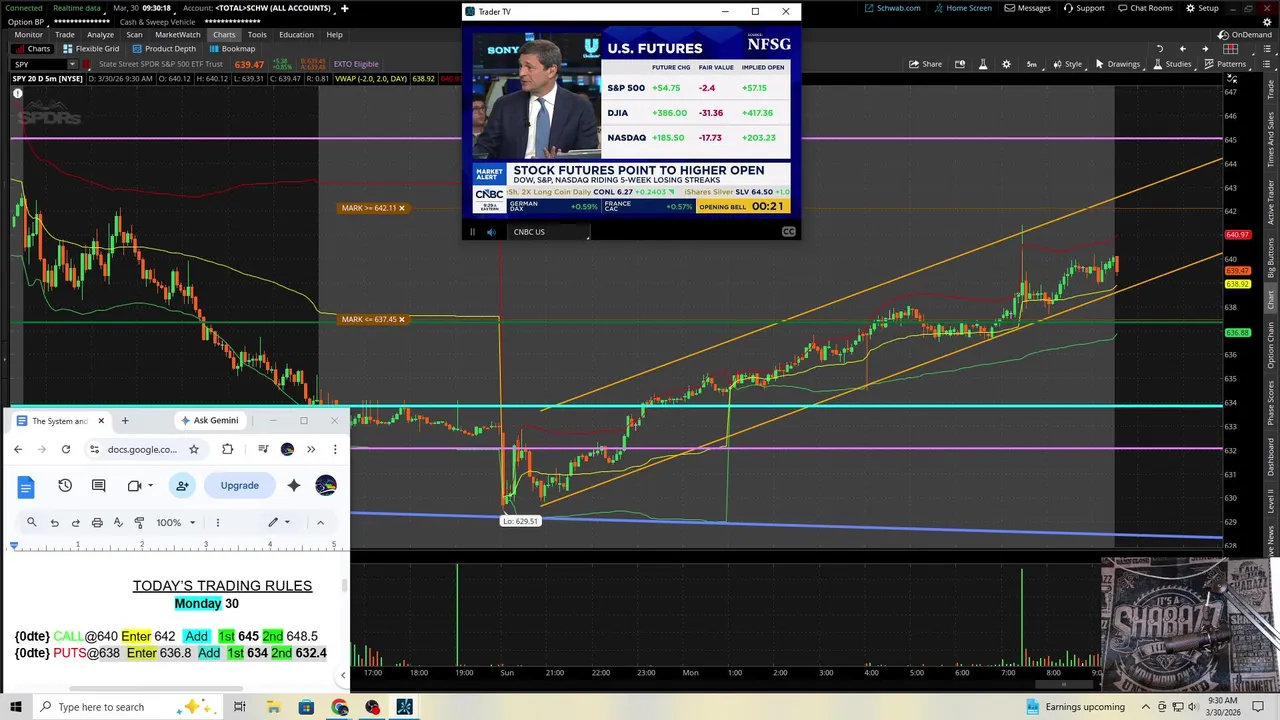Viewport: 1280px width, 720px height.
Task: Open the Trade tab
Action: pyautogui.click(x=65, y=34)
